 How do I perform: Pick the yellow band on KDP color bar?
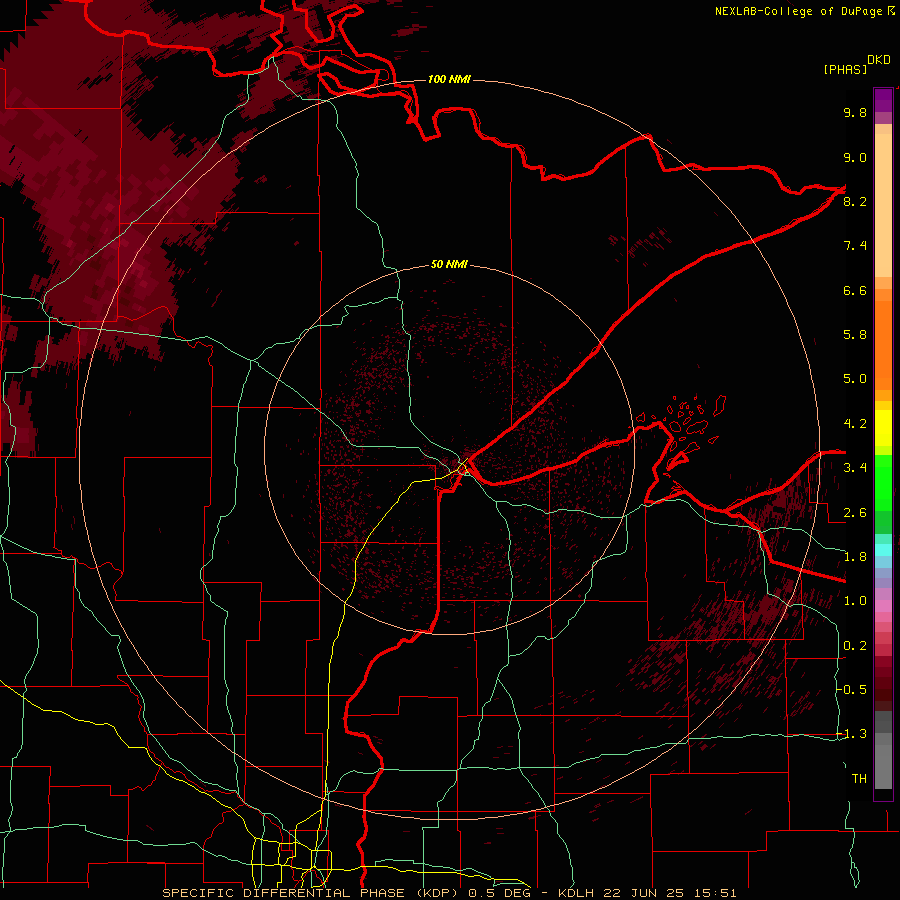[883, 428]
